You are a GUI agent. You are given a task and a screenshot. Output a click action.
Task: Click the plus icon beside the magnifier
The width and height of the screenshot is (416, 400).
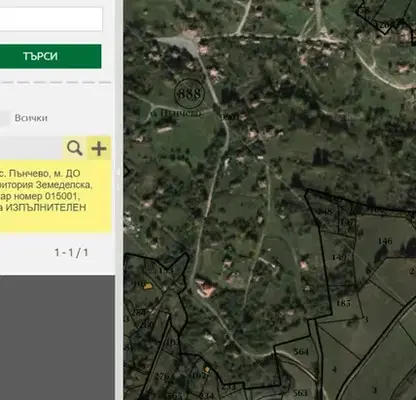pos(99,148)
